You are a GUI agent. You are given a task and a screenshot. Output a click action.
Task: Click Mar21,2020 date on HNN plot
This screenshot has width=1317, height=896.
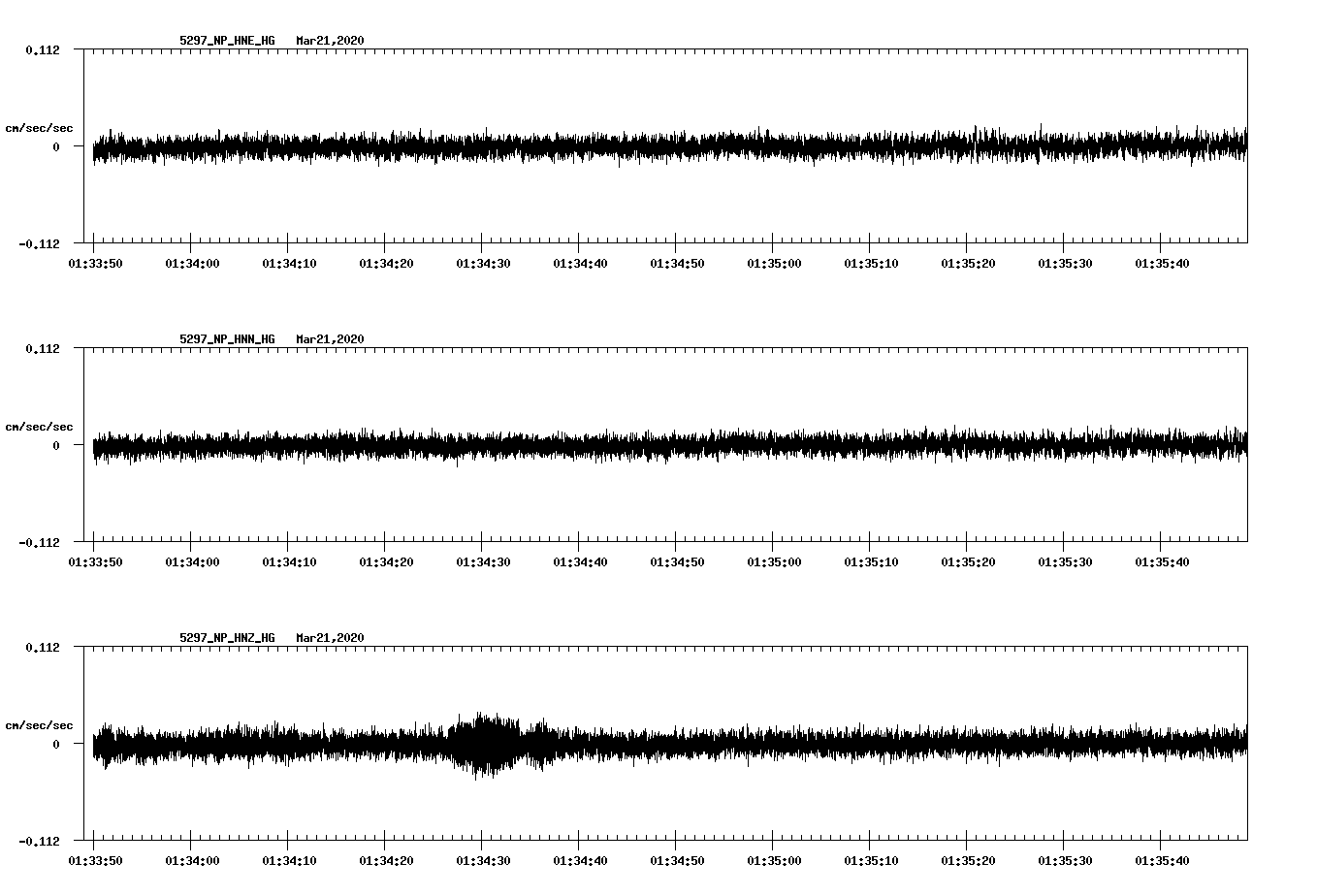pyautogui.click(x=330, y=339)
